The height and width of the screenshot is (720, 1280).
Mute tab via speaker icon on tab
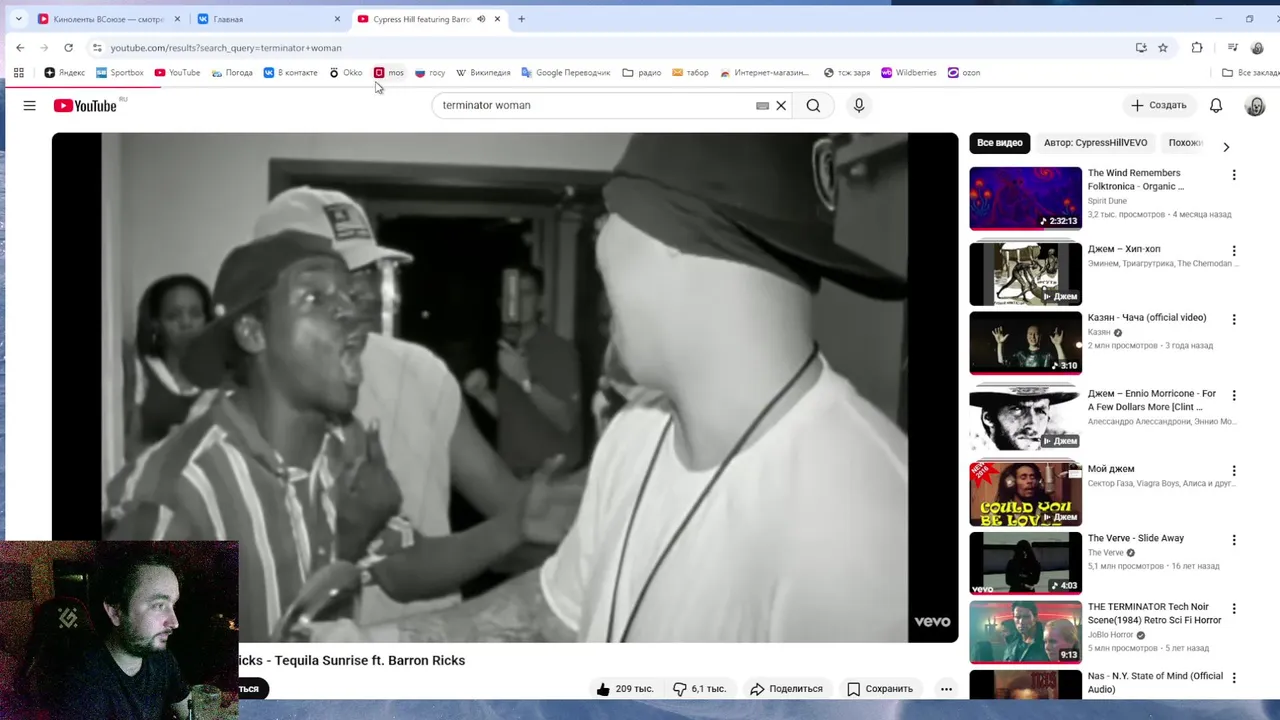[481, 19]
